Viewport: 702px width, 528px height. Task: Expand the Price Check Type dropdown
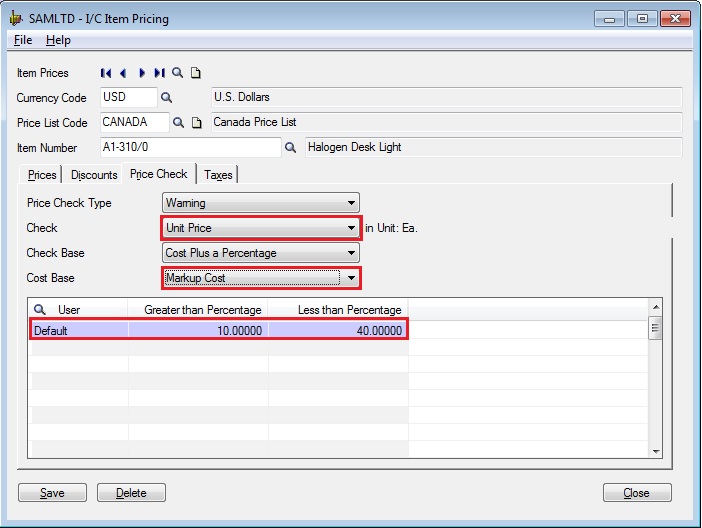[x=351, y=203]
